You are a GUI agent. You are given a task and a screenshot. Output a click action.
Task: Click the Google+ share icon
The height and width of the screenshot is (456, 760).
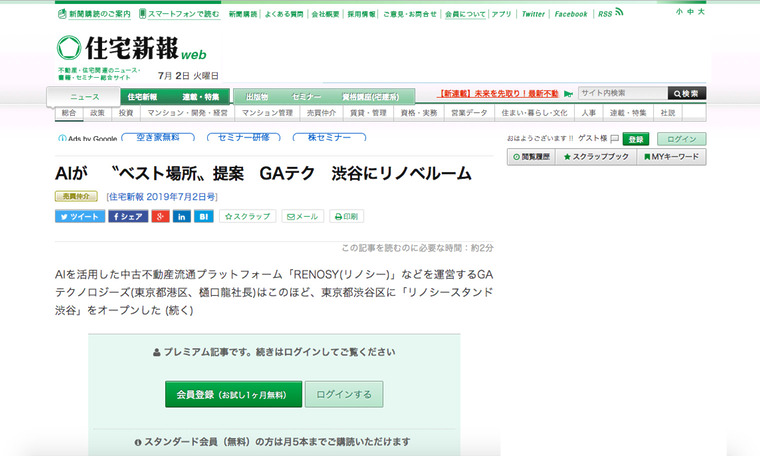point(160,216)
